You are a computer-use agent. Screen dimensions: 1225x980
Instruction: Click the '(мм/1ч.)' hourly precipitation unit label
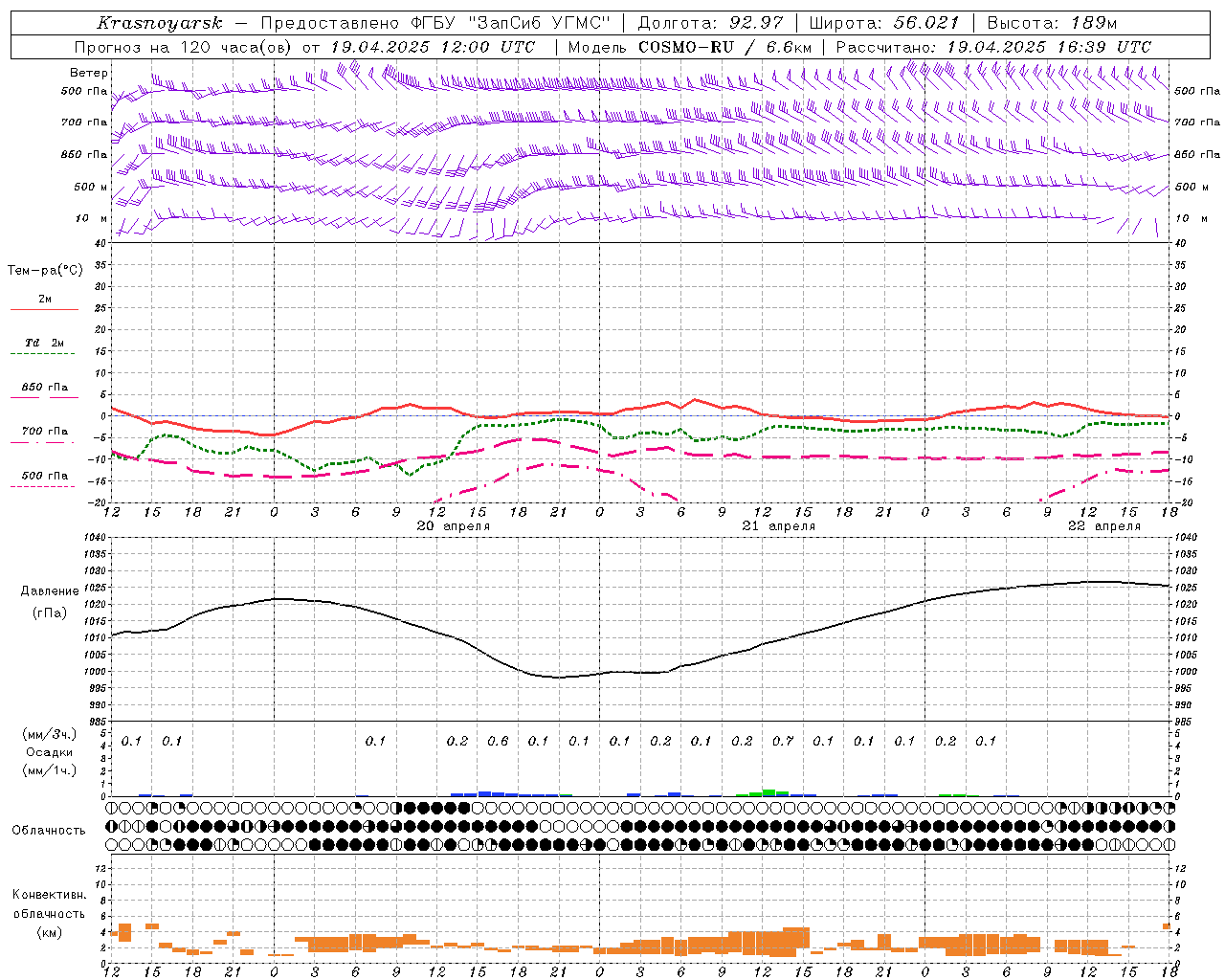[x=50, y=770]
